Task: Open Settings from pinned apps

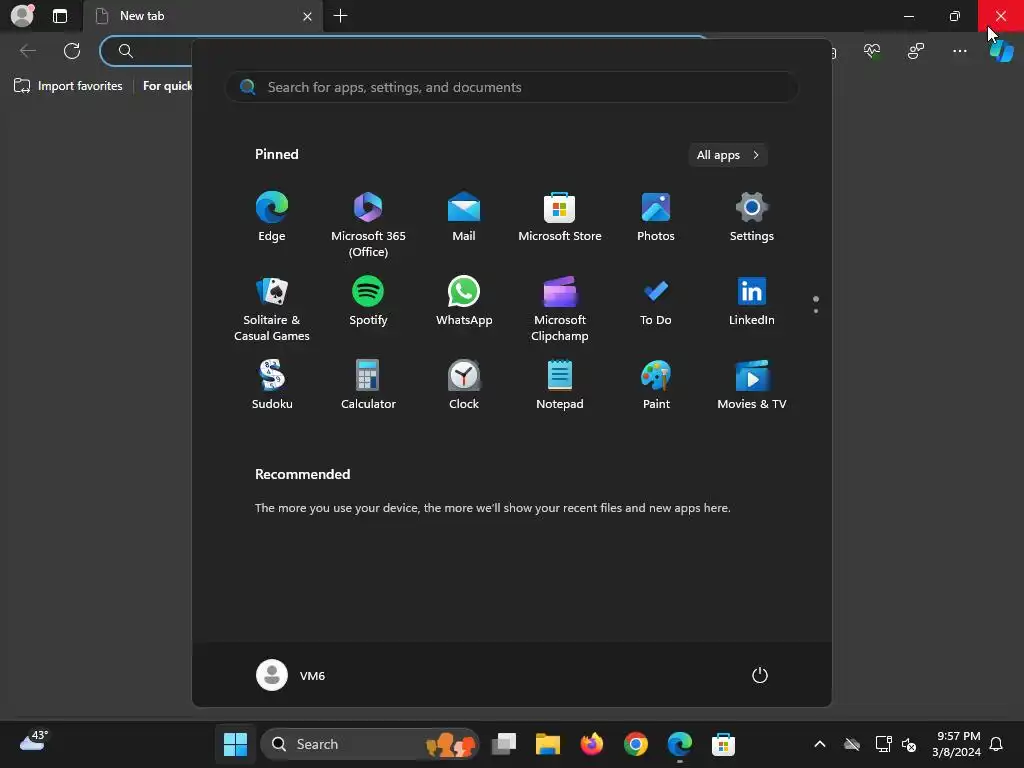Action: coord(752,217)
